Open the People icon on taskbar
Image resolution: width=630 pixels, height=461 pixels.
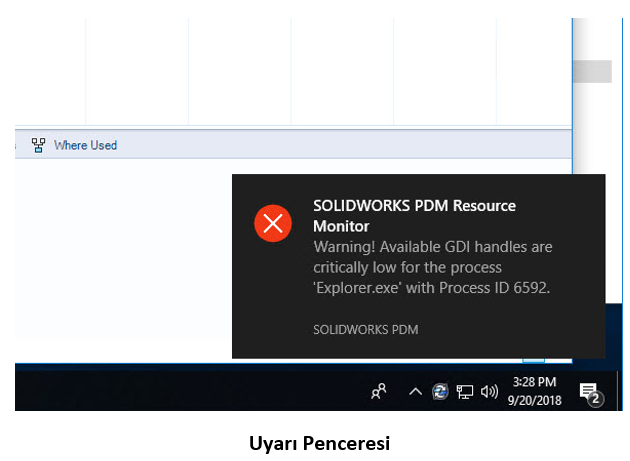379,392
